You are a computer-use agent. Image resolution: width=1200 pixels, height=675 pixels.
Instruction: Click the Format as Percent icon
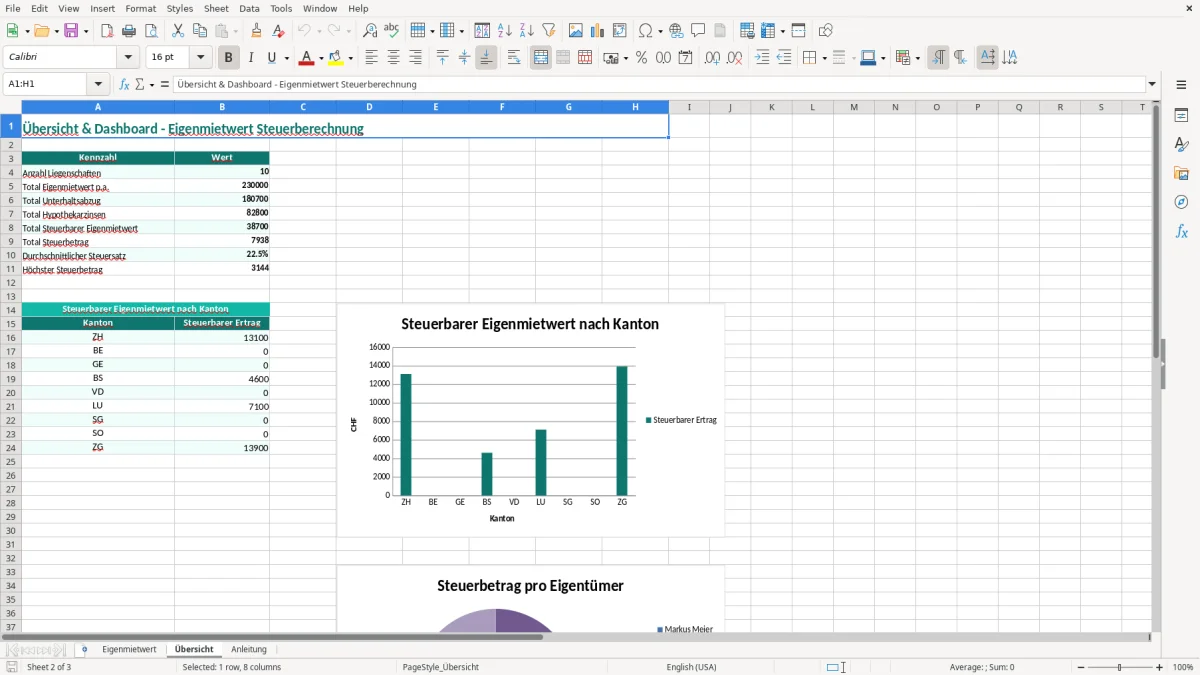coord(642,58)
